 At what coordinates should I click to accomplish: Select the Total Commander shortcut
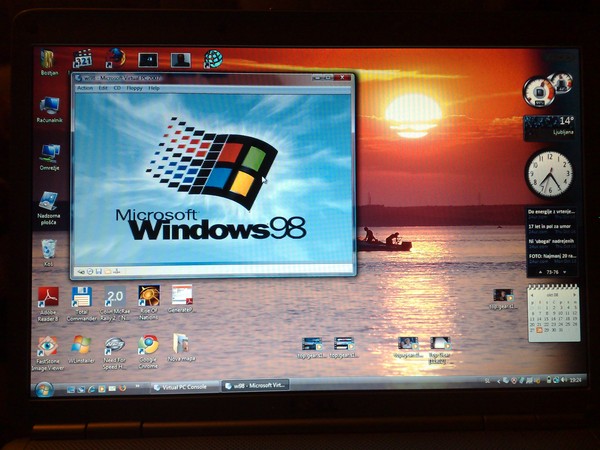coord(82,304)
